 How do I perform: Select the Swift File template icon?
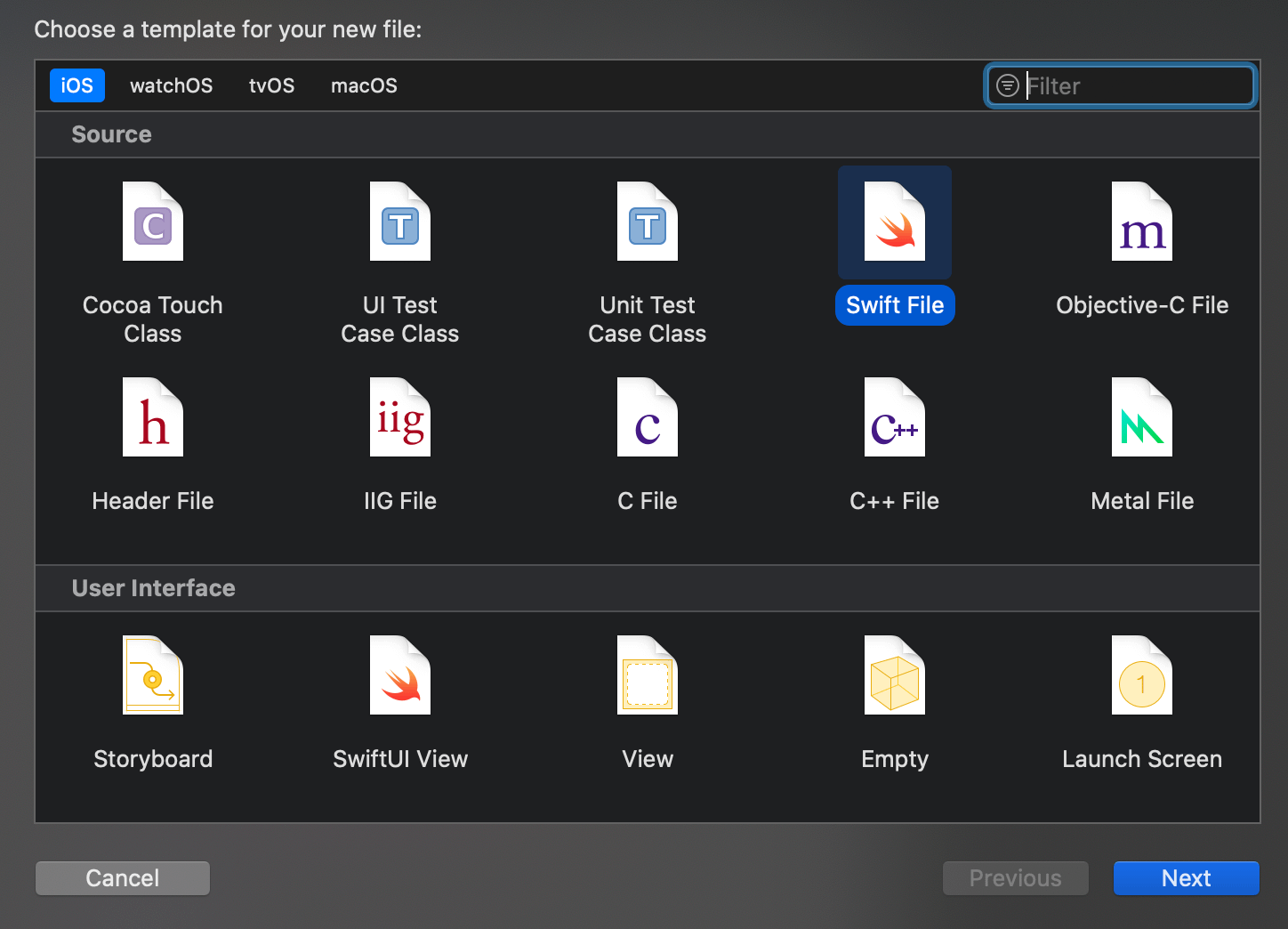pyautogui.click(x=895, y=222)
